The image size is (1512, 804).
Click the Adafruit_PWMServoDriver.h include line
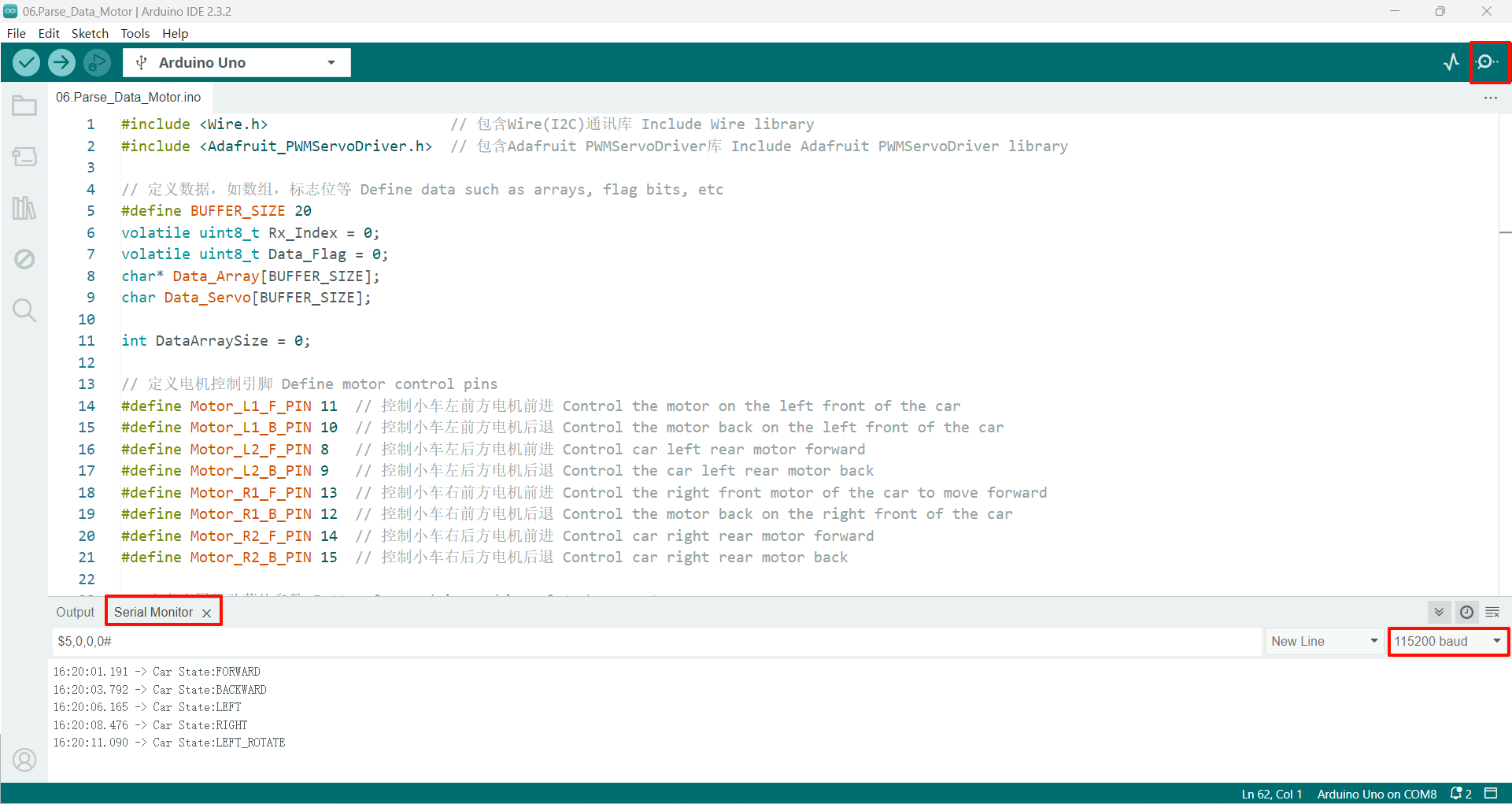(x=276, y=146)
